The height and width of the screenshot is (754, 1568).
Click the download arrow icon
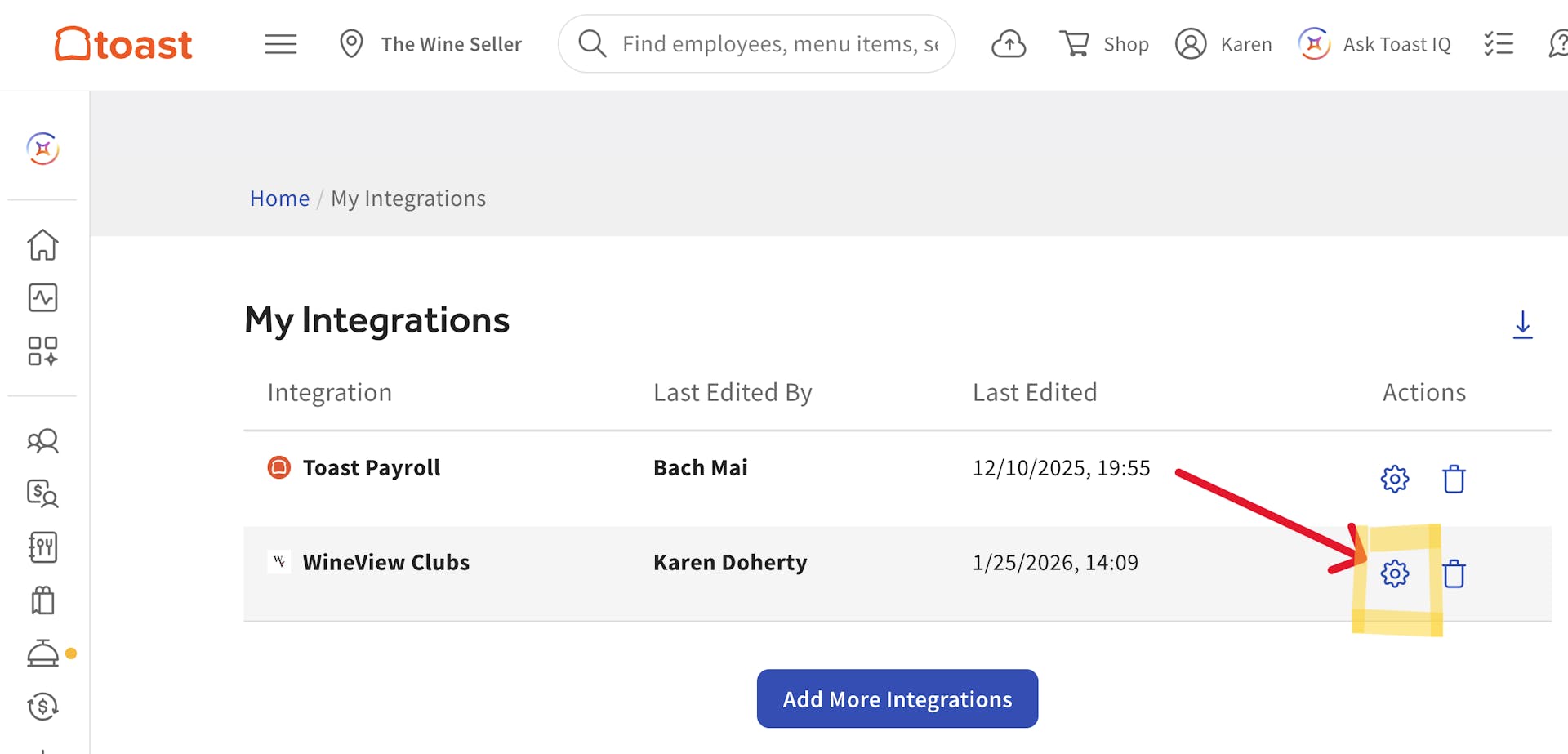click(1522, 325)
